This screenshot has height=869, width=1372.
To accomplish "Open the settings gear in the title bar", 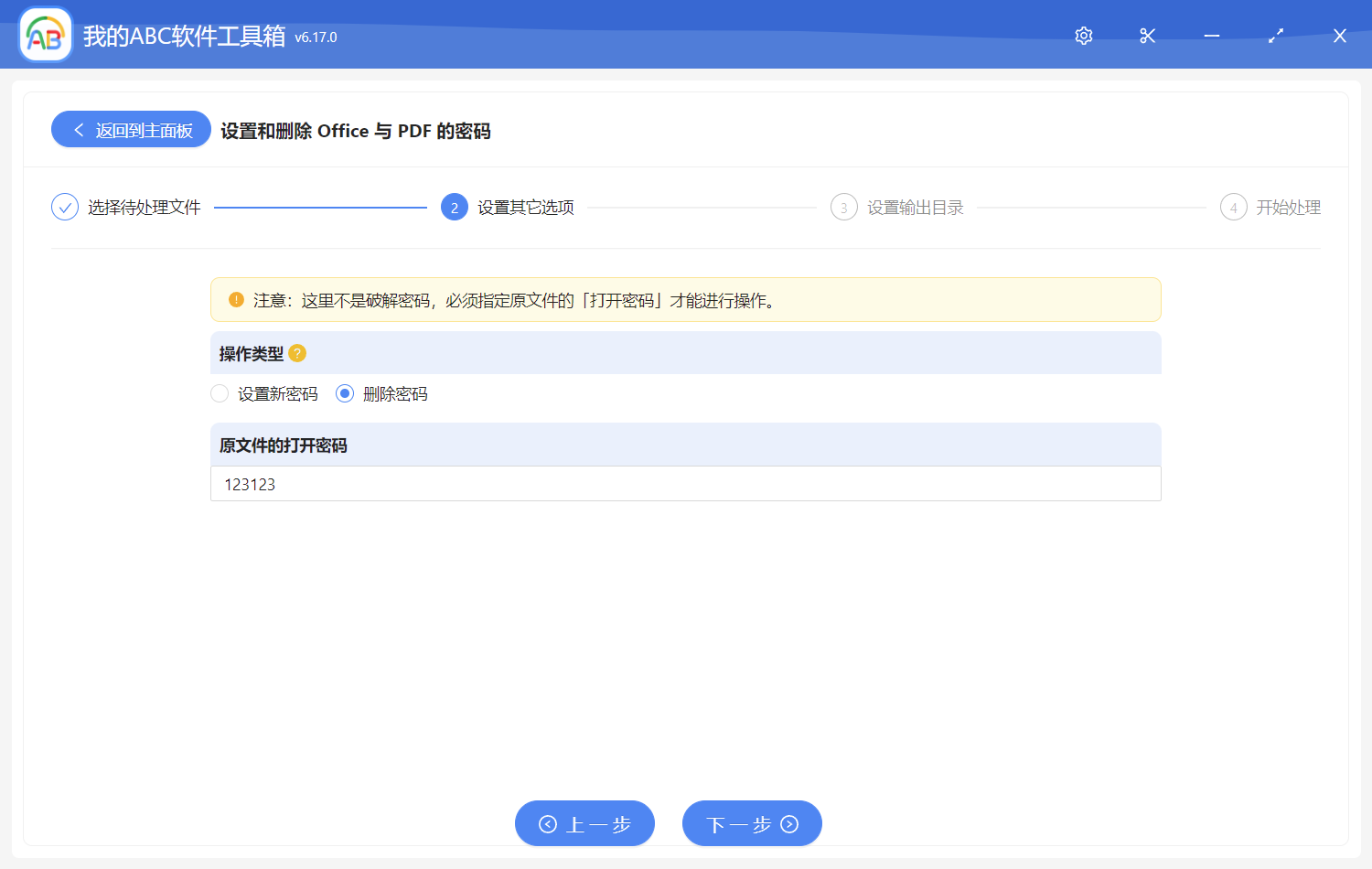I will pos(1083,36).
